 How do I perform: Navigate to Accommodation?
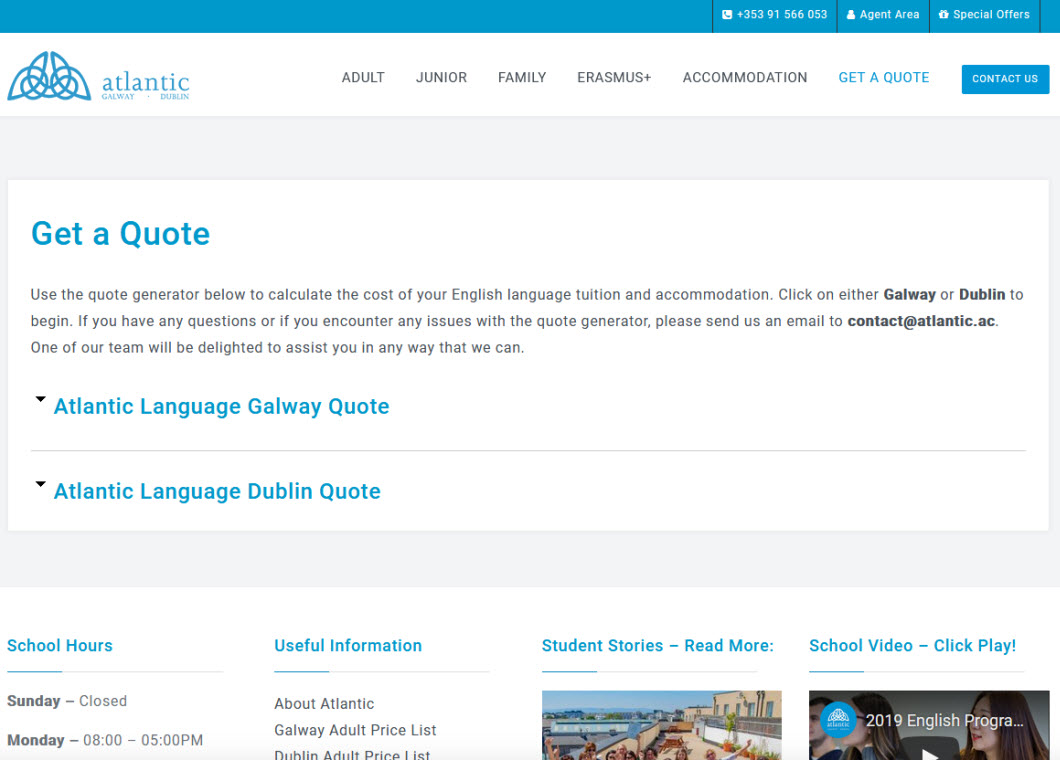(744, 78)
